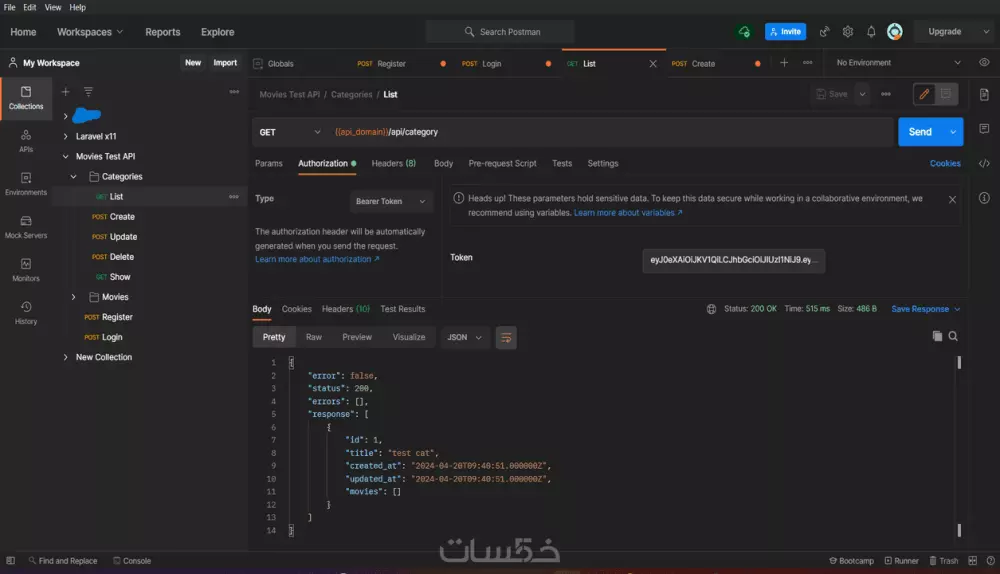Copy response body with copy icon

click(937, 336)
